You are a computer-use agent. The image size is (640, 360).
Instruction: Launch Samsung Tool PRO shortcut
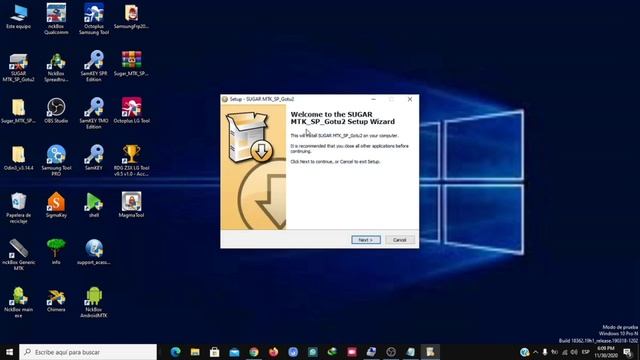56,160
